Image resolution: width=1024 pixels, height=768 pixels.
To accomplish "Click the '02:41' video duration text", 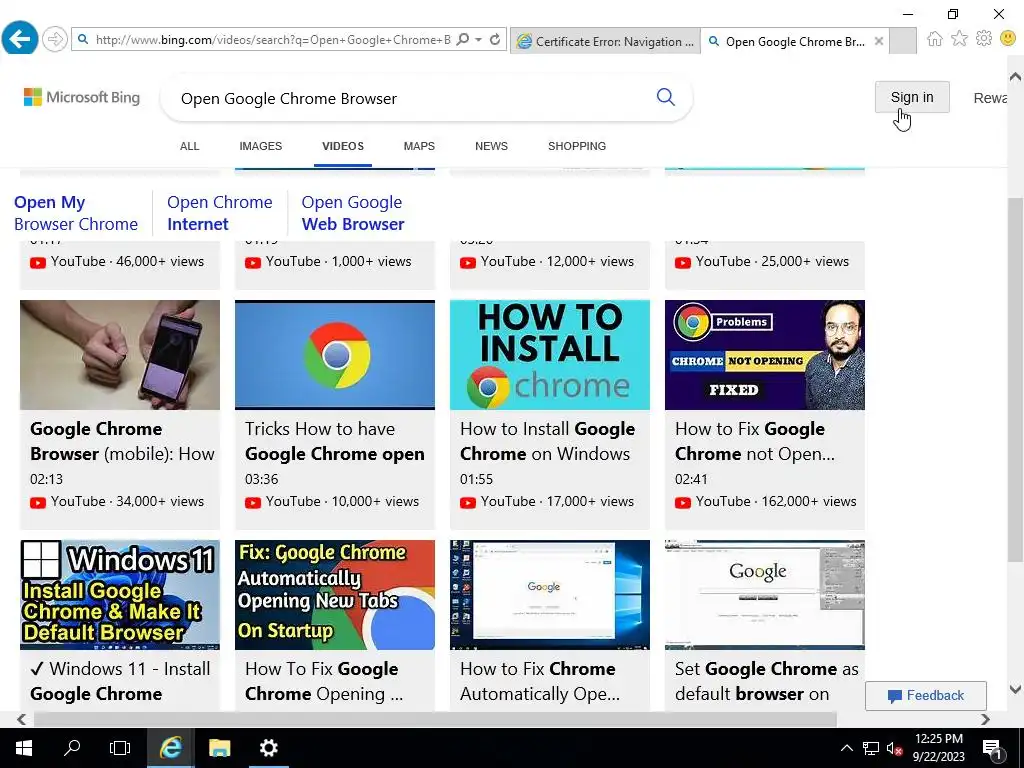I will (x=691, y=479).
